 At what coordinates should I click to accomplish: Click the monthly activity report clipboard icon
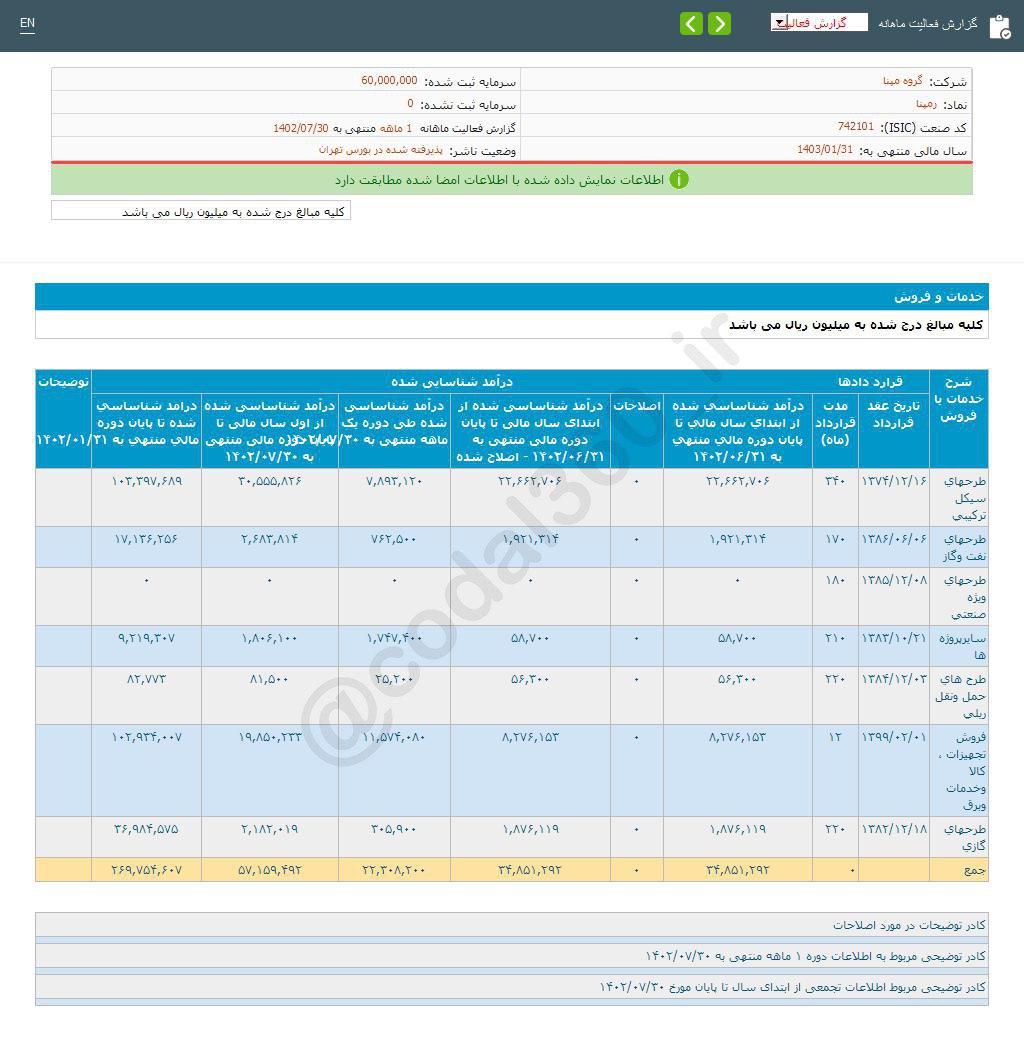(x=1003, y=26)
